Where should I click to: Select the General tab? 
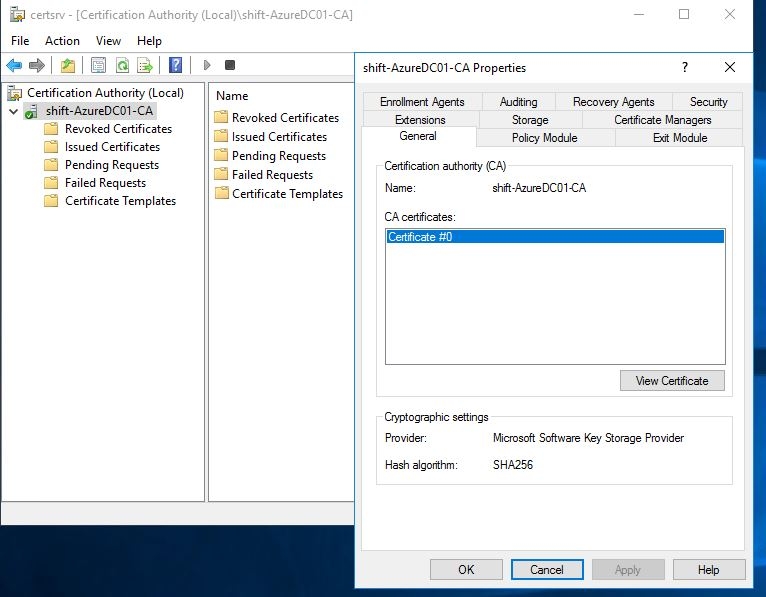418,136
